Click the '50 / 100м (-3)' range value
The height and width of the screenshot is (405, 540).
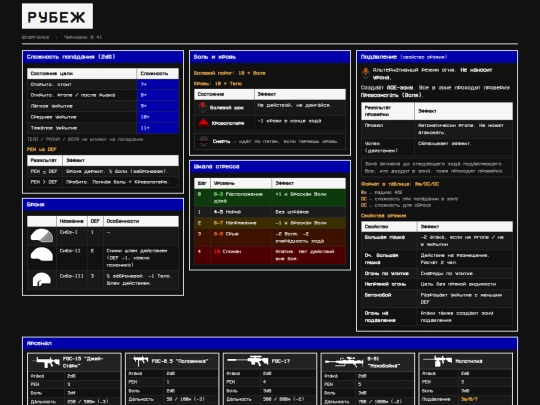[x=186, y=399]
